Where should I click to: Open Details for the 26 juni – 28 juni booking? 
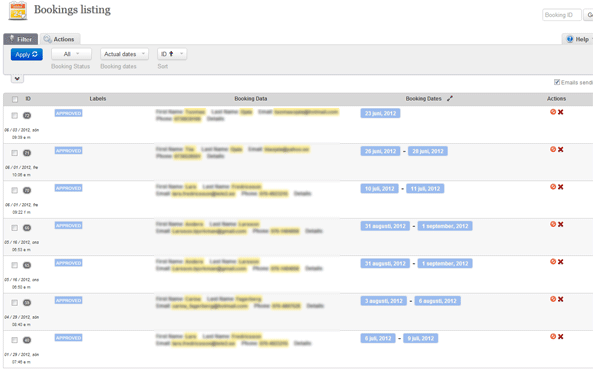pos(216,156)
